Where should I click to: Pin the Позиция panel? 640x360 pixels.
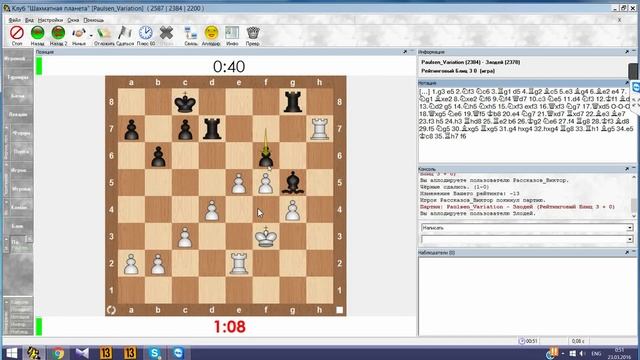(x=405, y=52)
